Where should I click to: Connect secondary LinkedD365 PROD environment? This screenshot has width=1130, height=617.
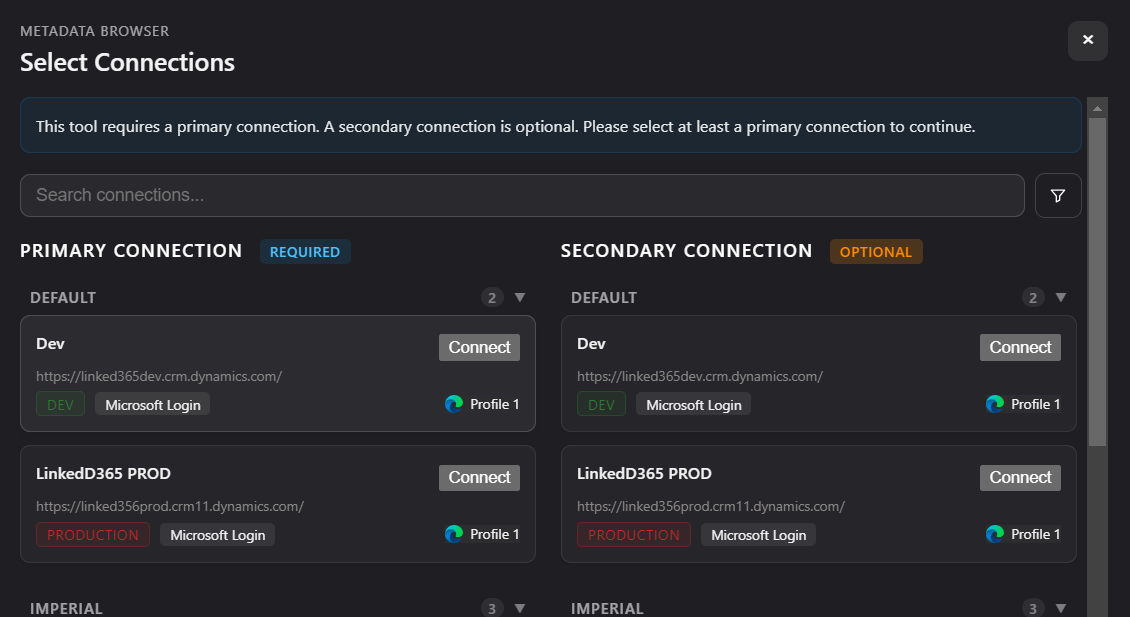(x=1020, y=477)
